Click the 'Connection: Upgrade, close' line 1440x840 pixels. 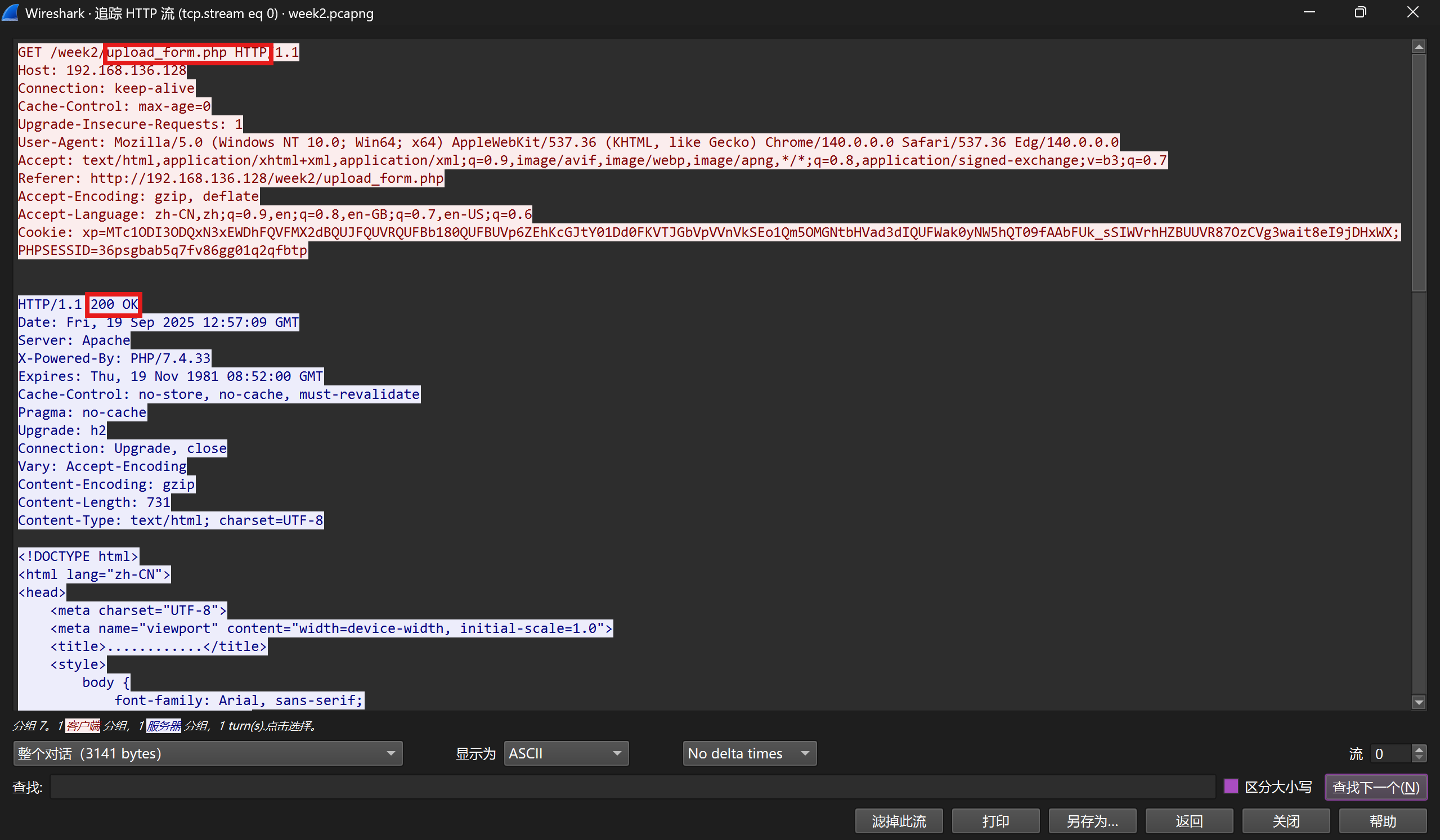click(x=122, y=448)
